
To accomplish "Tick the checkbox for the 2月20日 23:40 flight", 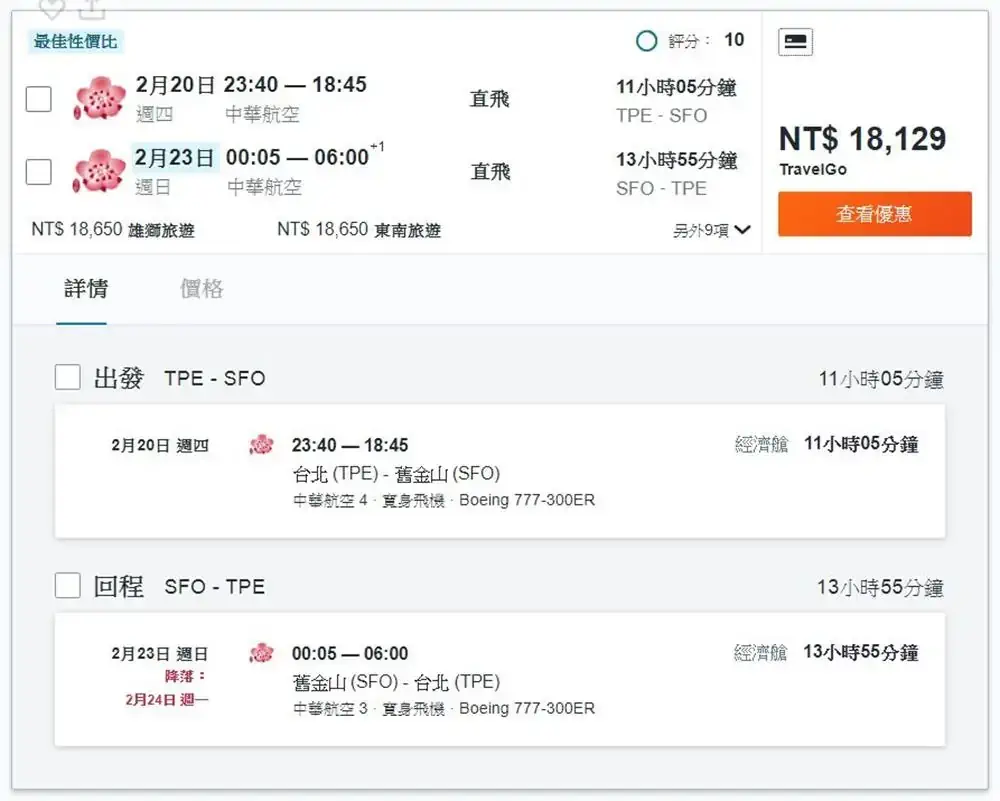I will click(x=38, y=99).
